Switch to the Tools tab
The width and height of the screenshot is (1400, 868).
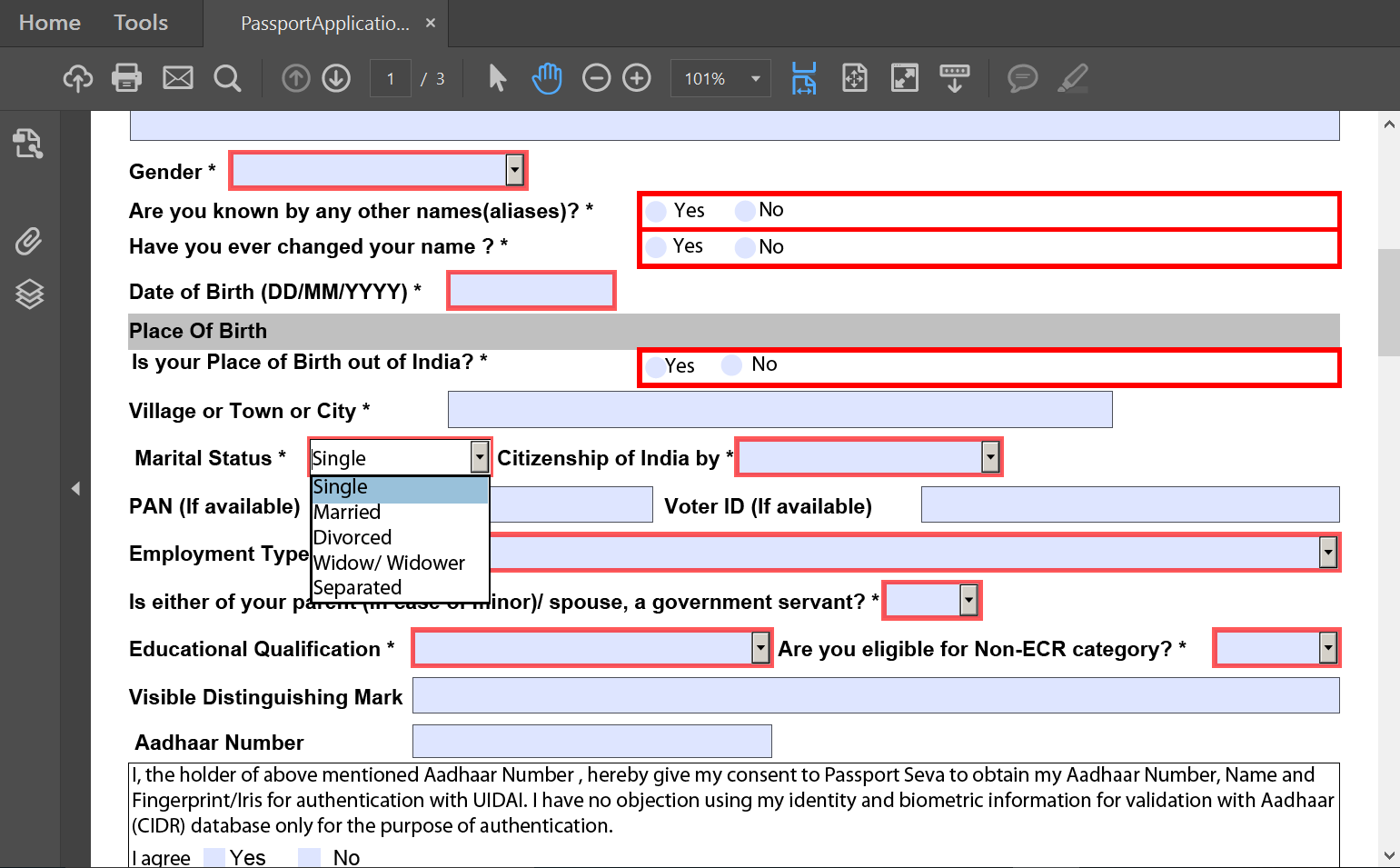(141, 23)
